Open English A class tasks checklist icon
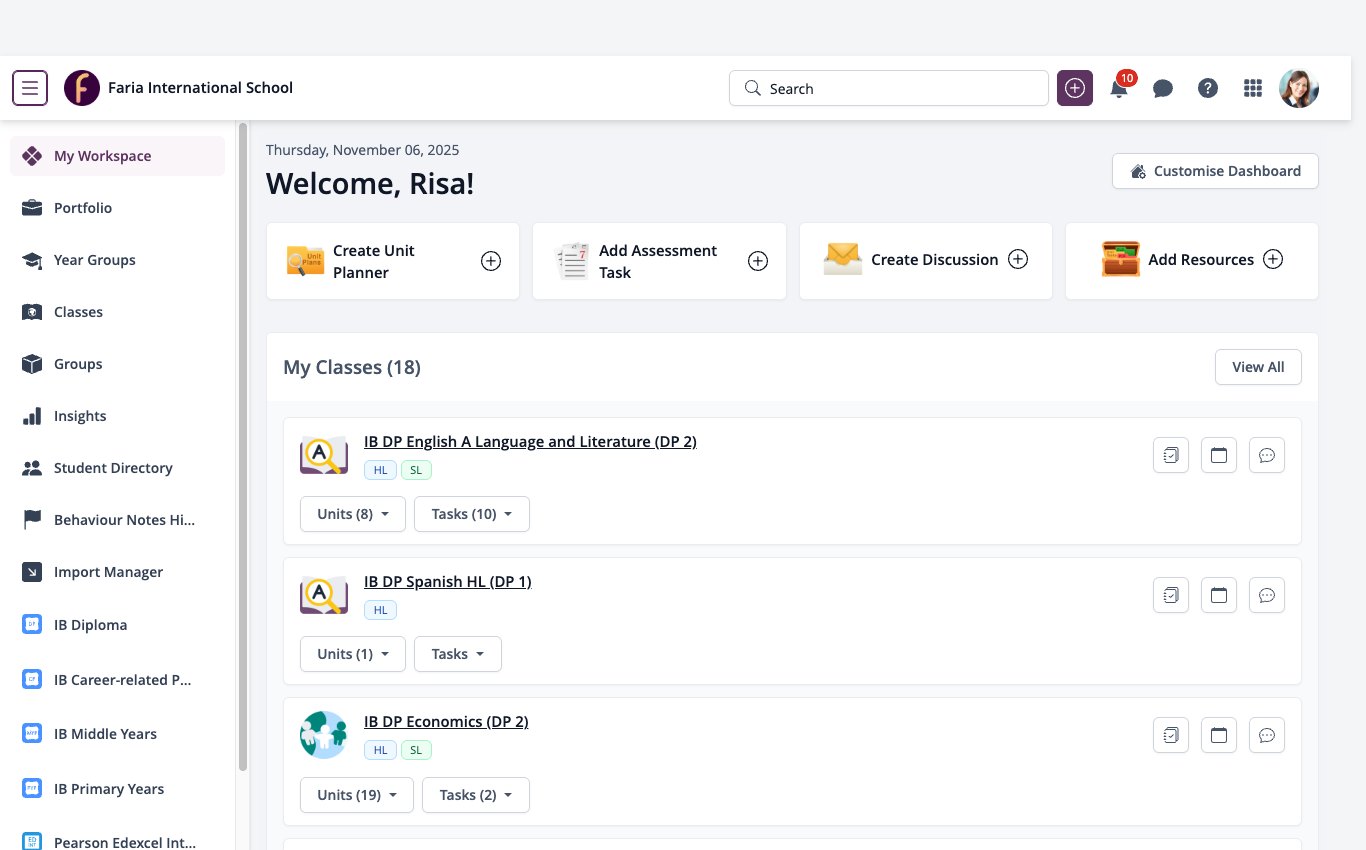 point(1171,455)
